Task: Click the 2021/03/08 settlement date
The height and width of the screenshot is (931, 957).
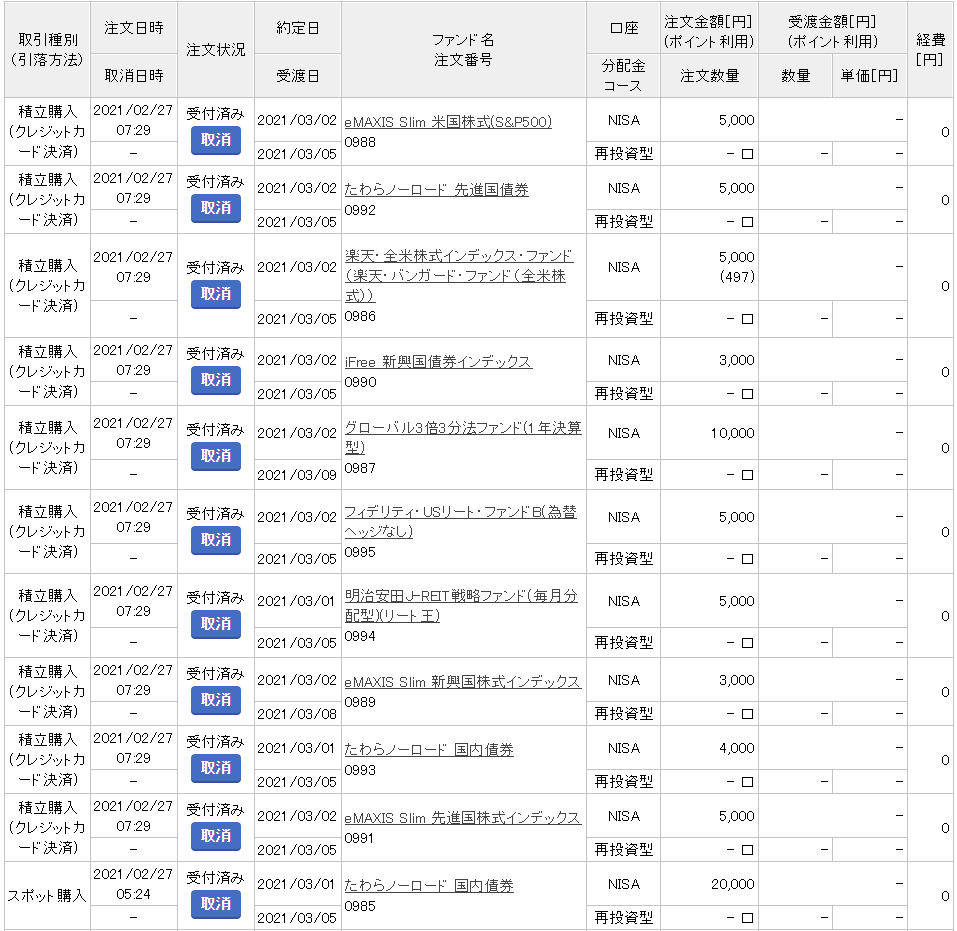Action: tap(297, 714)
